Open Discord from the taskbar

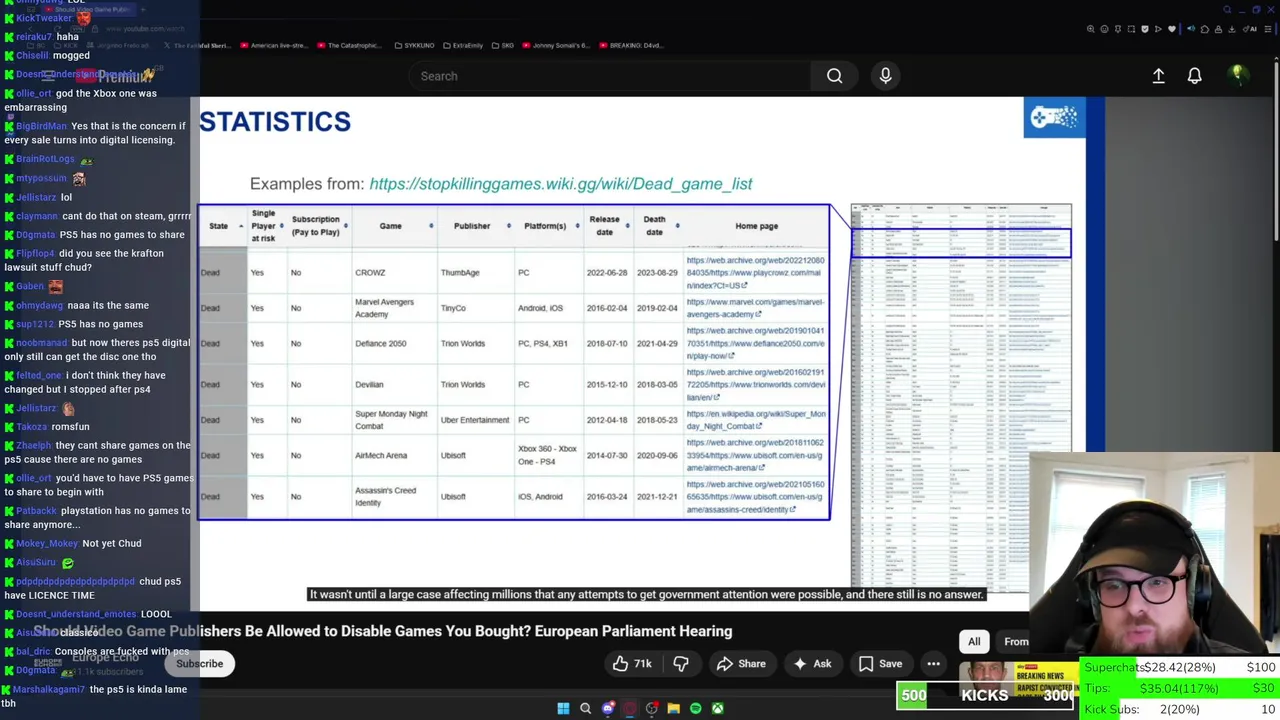[x=607, y=708]
